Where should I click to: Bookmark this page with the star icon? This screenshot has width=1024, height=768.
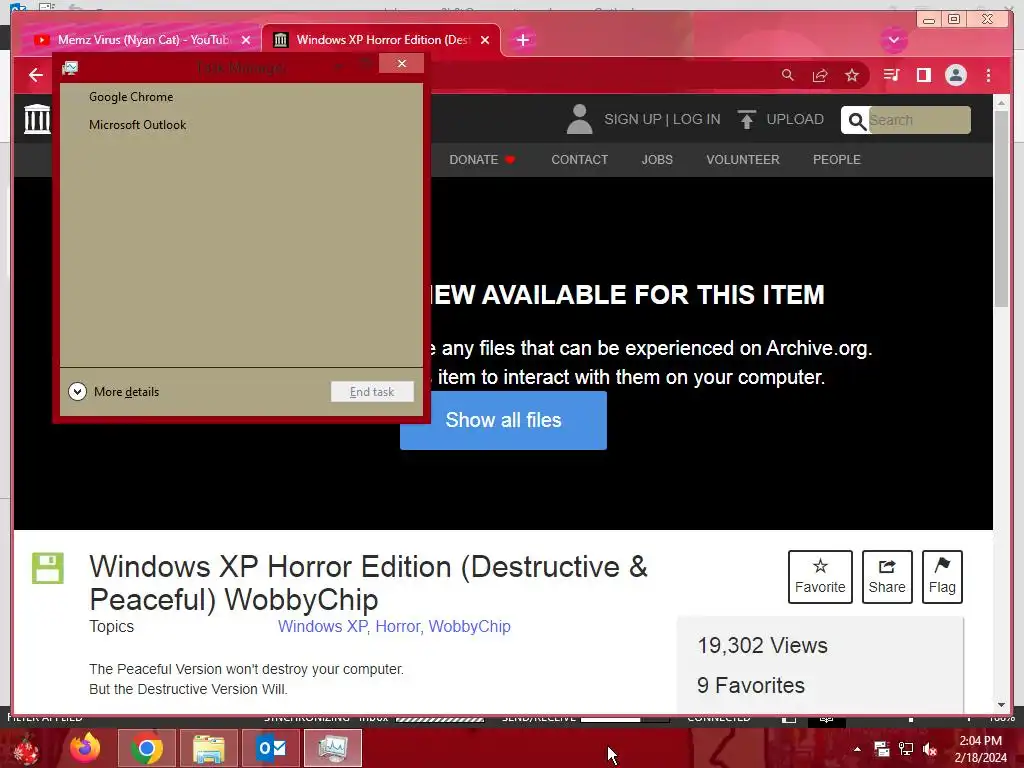tap(852, 75)
